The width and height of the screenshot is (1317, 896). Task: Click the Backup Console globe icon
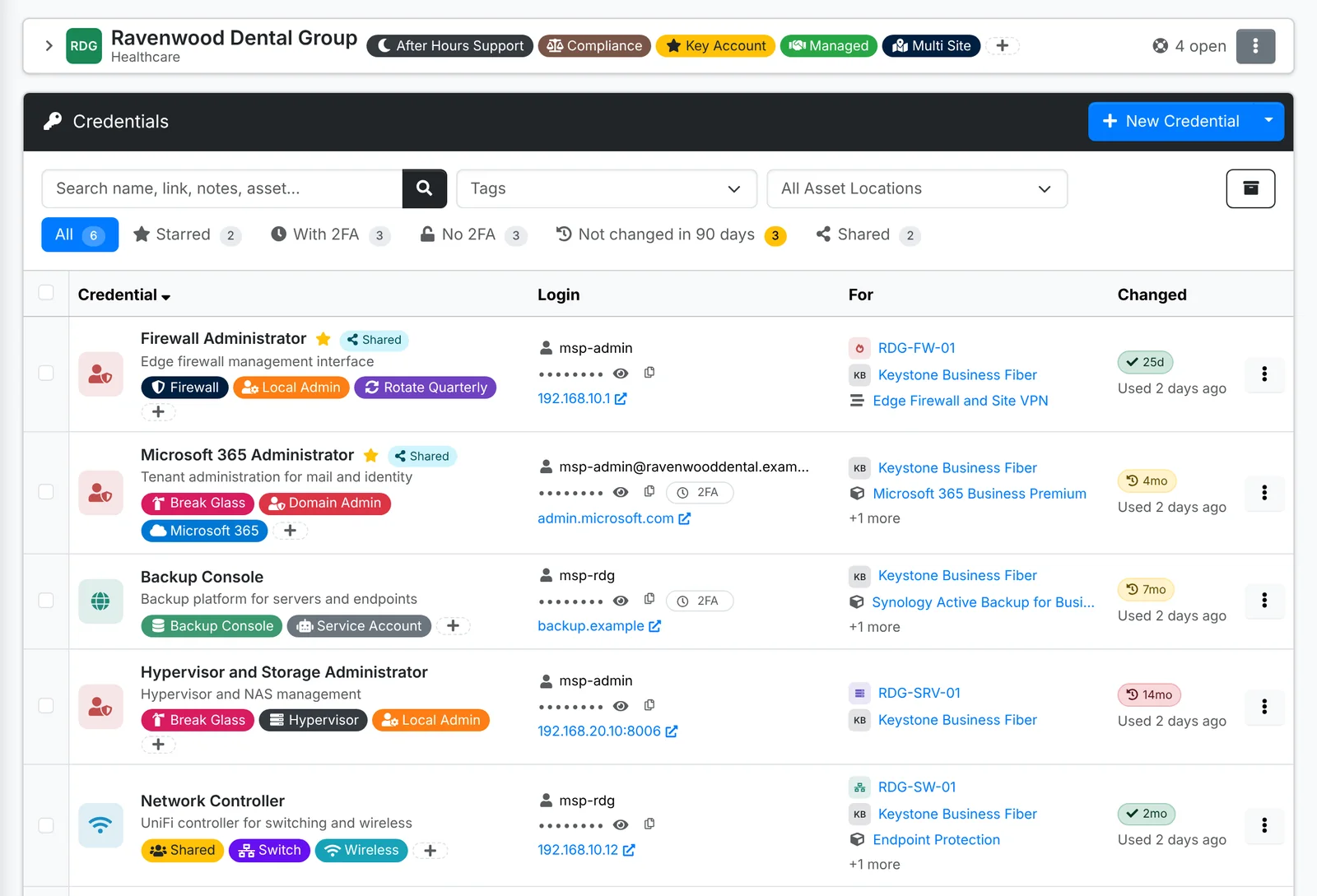click(x=100, y=601)
